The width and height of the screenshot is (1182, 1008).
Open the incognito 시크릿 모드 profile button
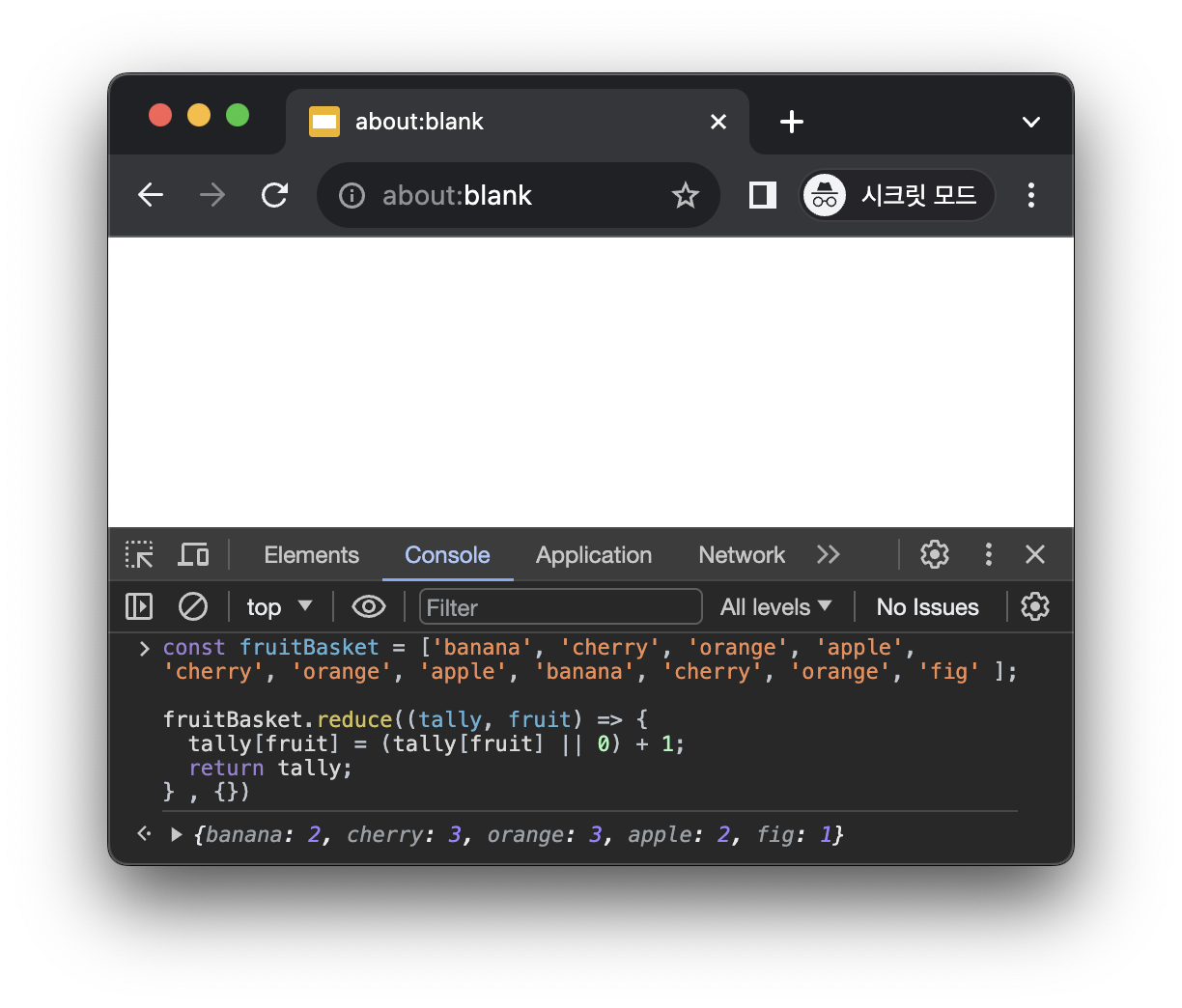click(897, 195)
